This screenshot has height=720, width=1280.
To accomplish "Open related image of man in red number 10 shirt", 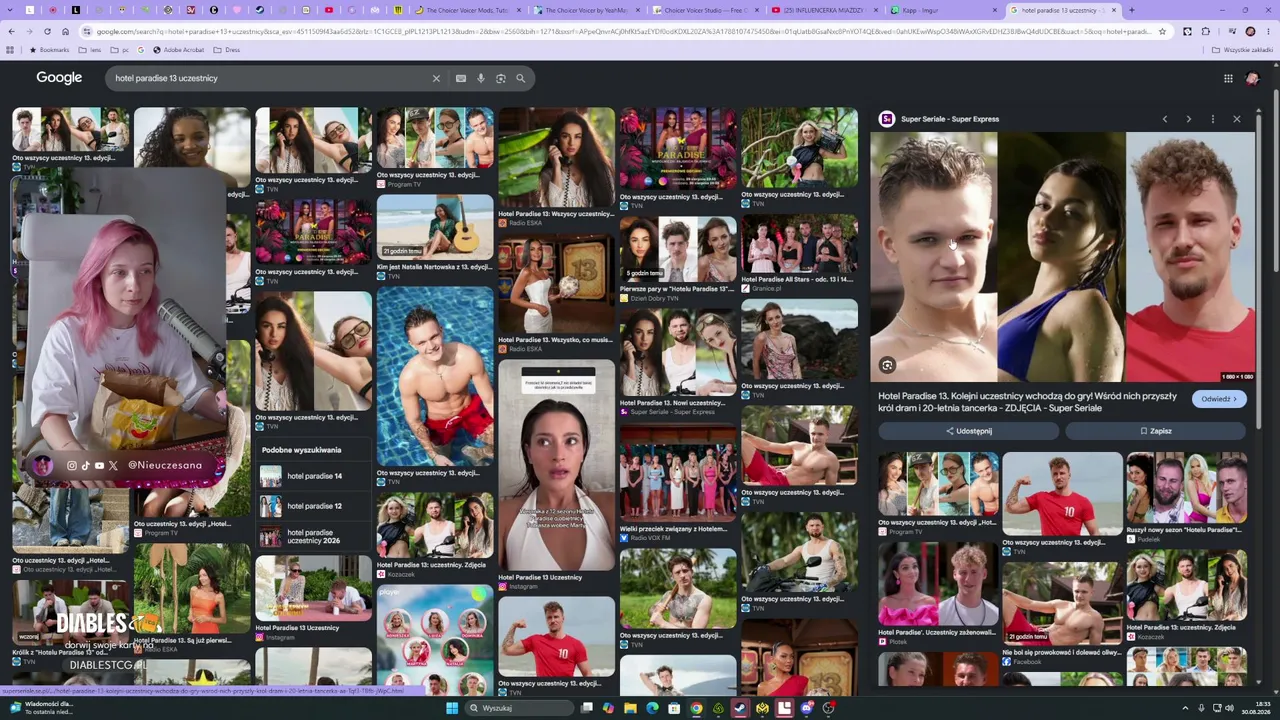I will coord(1062,494).
